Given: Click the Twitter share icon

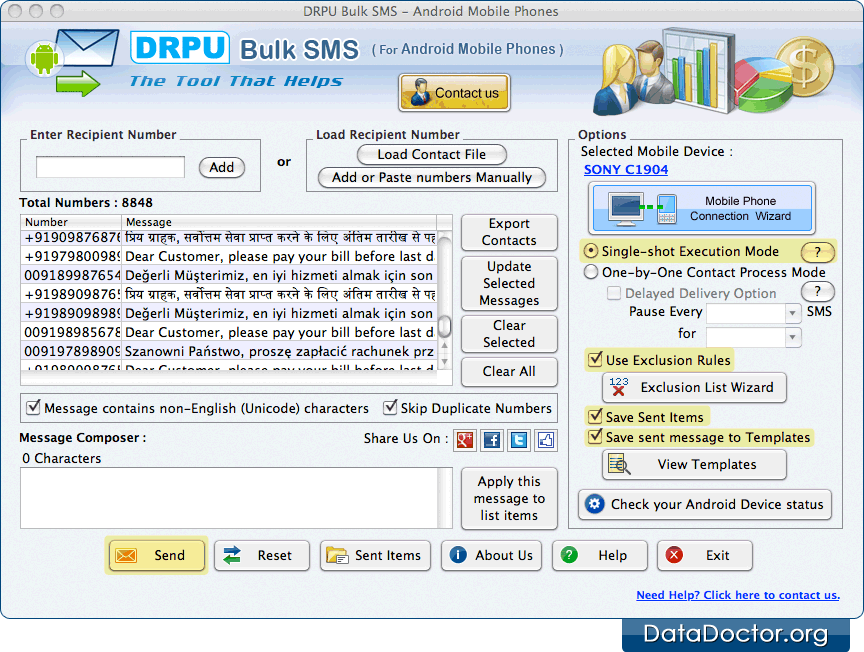Looking at the screenshot, I should click(x=519, y=440).
